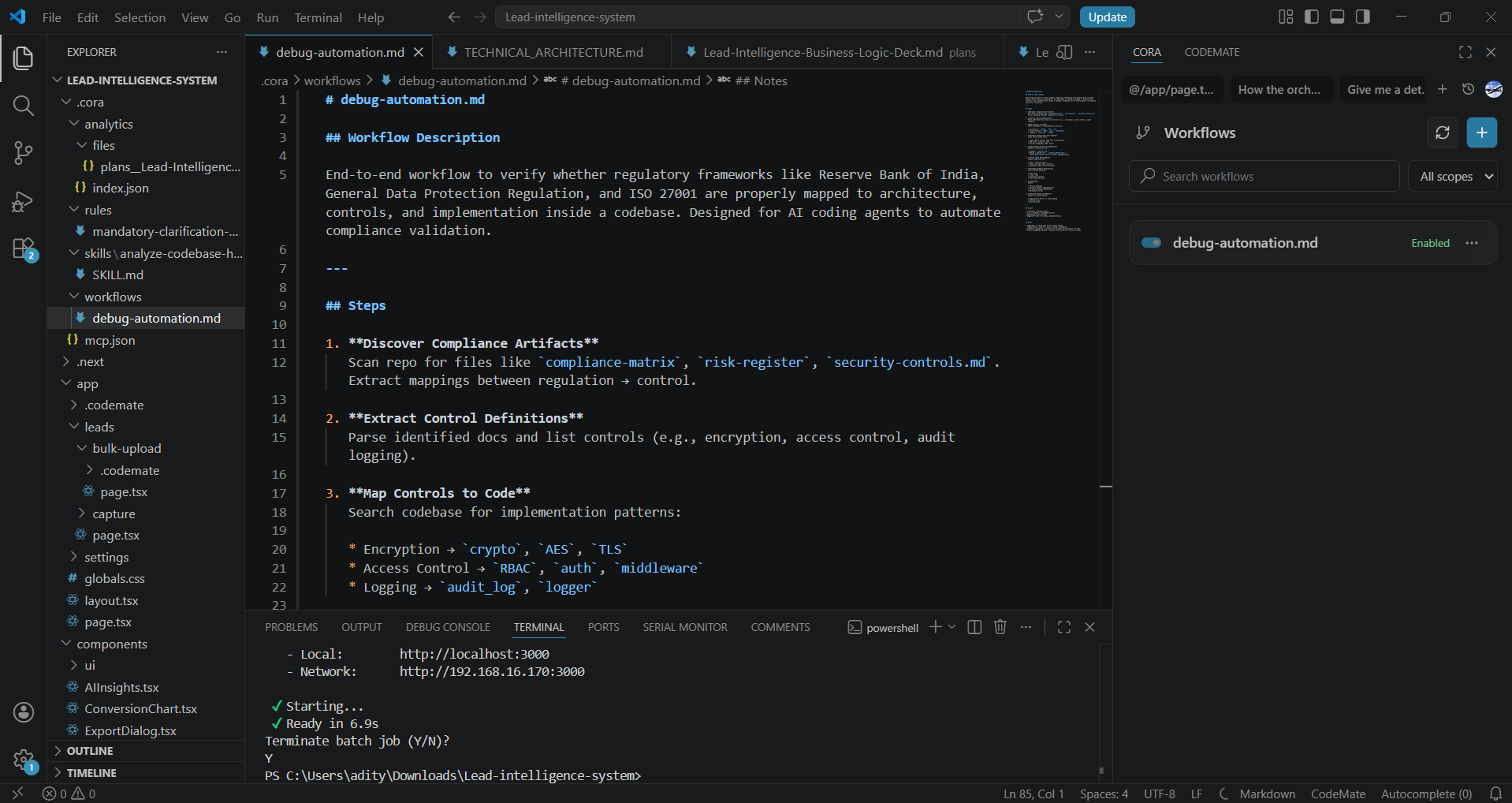Click Spaces: 4 indentation setting

point(1104,794)
